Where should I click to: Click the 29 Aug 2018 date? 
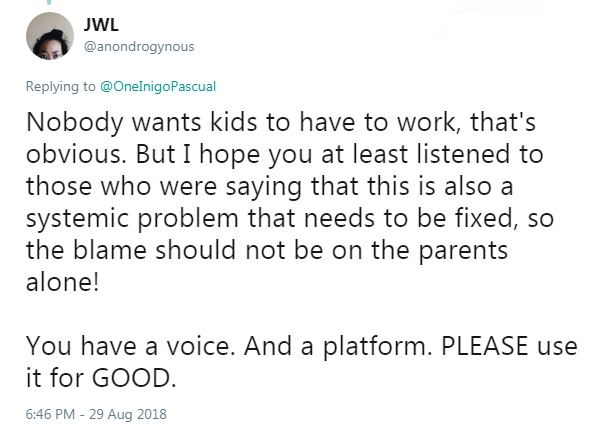point(128,414)
